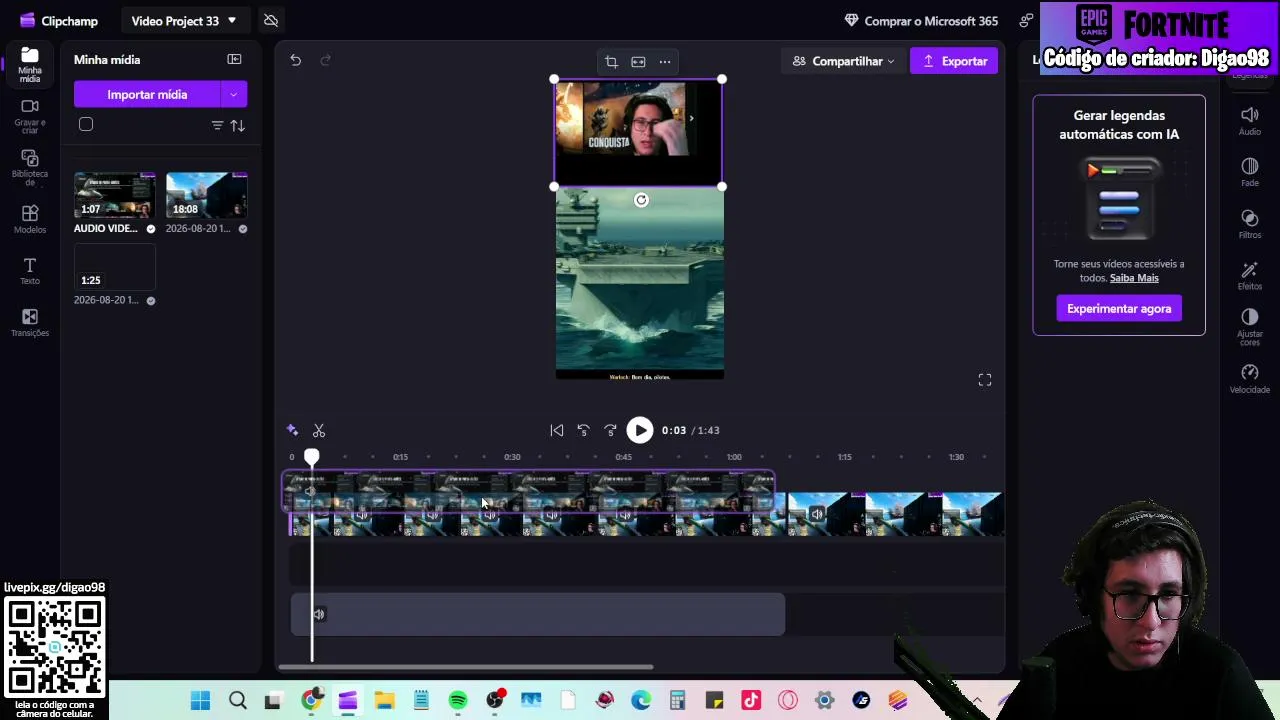
Task: Open Spotify from the taskbar
Action: [x=458, y=701]
